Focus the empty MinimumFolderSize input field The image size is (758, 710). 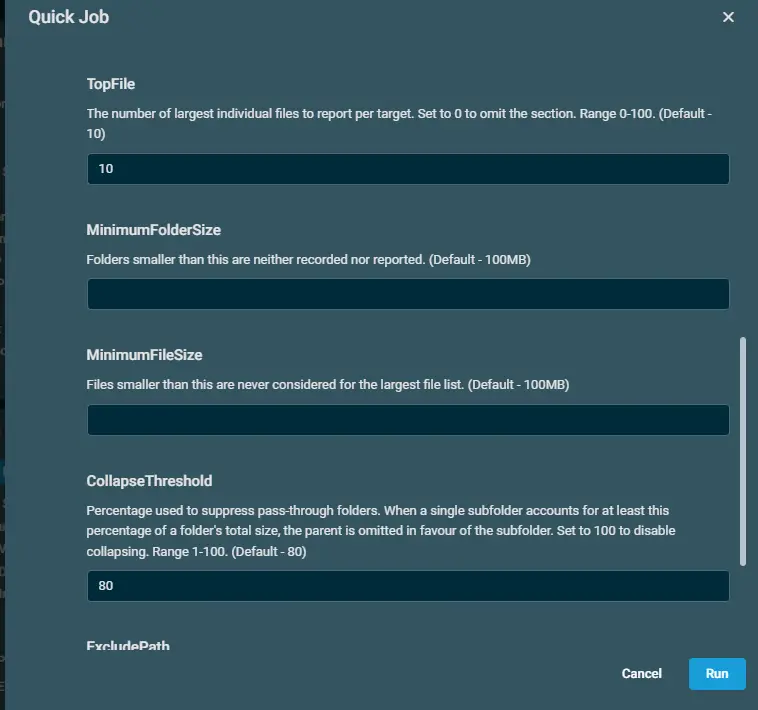tap(408, 294)
